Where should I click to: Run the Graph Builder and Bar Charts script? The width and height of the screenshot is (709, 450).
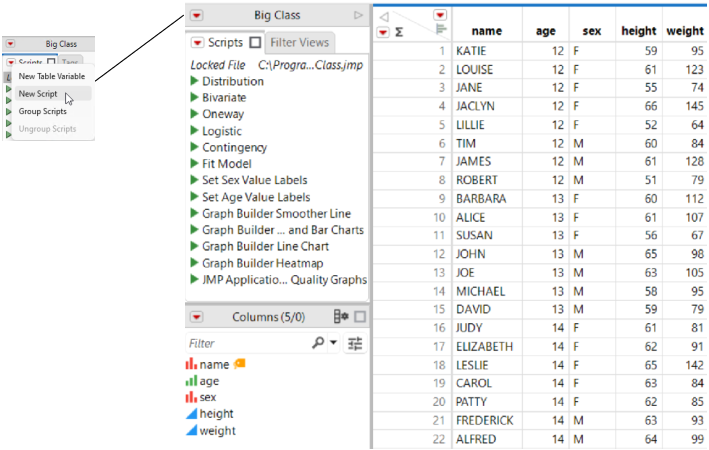click(194, 230)
